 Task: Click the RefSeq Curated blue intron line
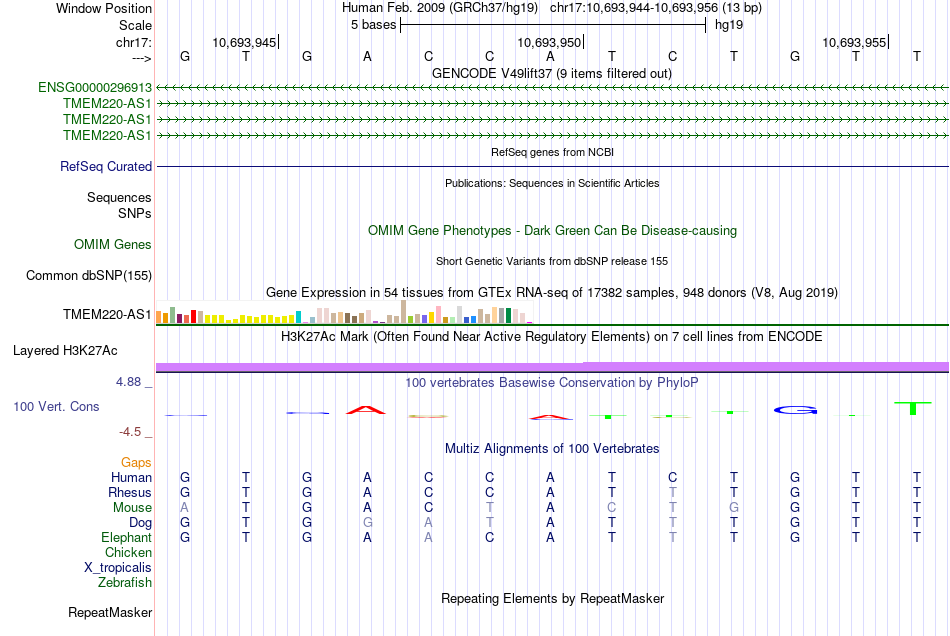(552, 167)
